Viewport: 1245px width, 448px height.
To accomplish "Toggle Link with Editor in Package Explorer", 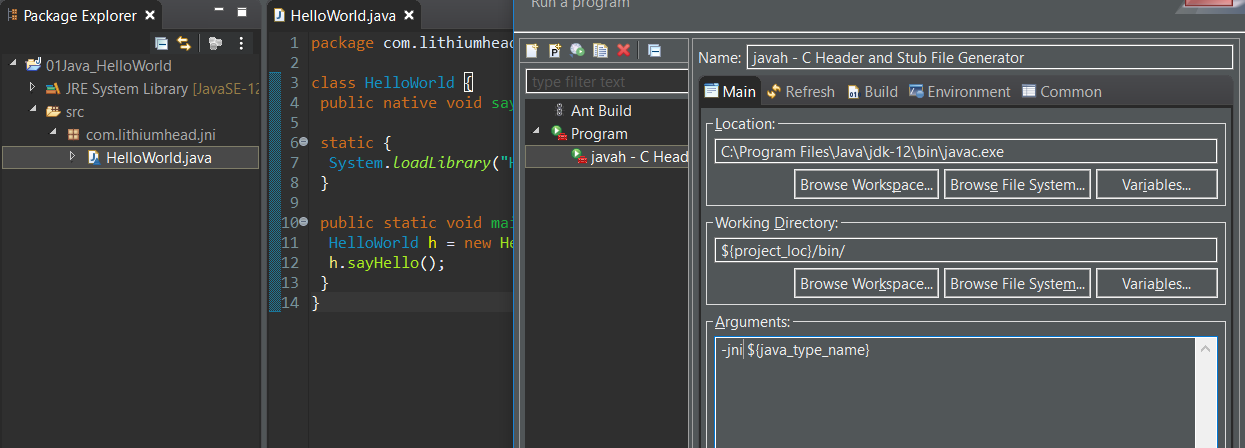I will click(x=184, y=43).
